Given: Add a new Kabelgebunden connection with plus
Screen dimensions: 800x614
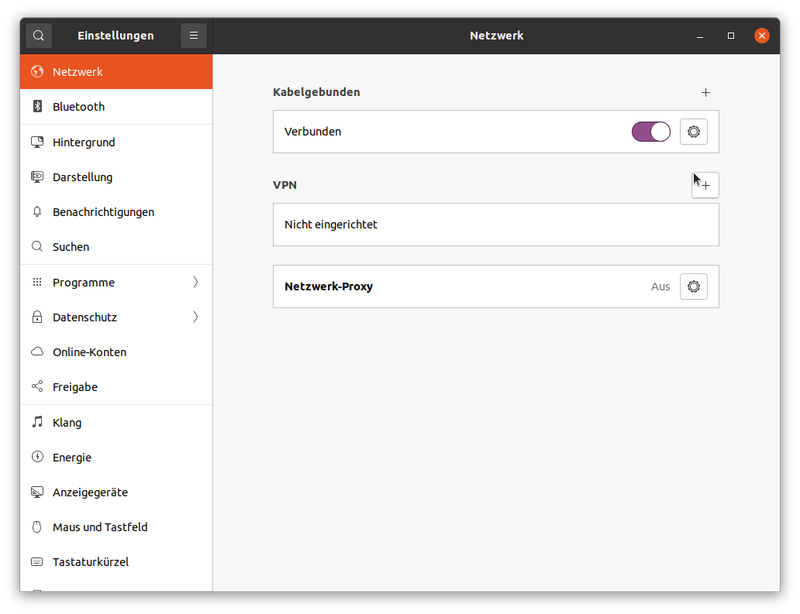Looking at the screenshot, I should click(x=705, y=92).
